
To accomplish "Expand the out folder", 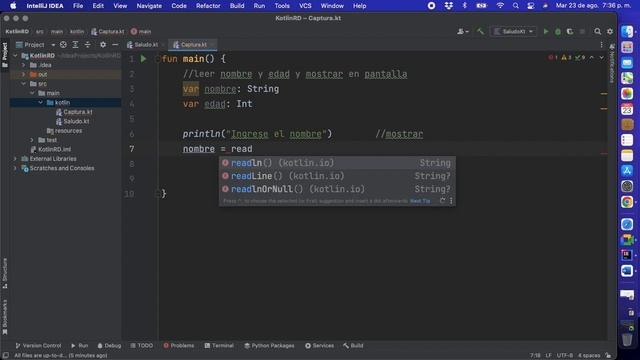I will pyautogui.click(x=24, y=74).
